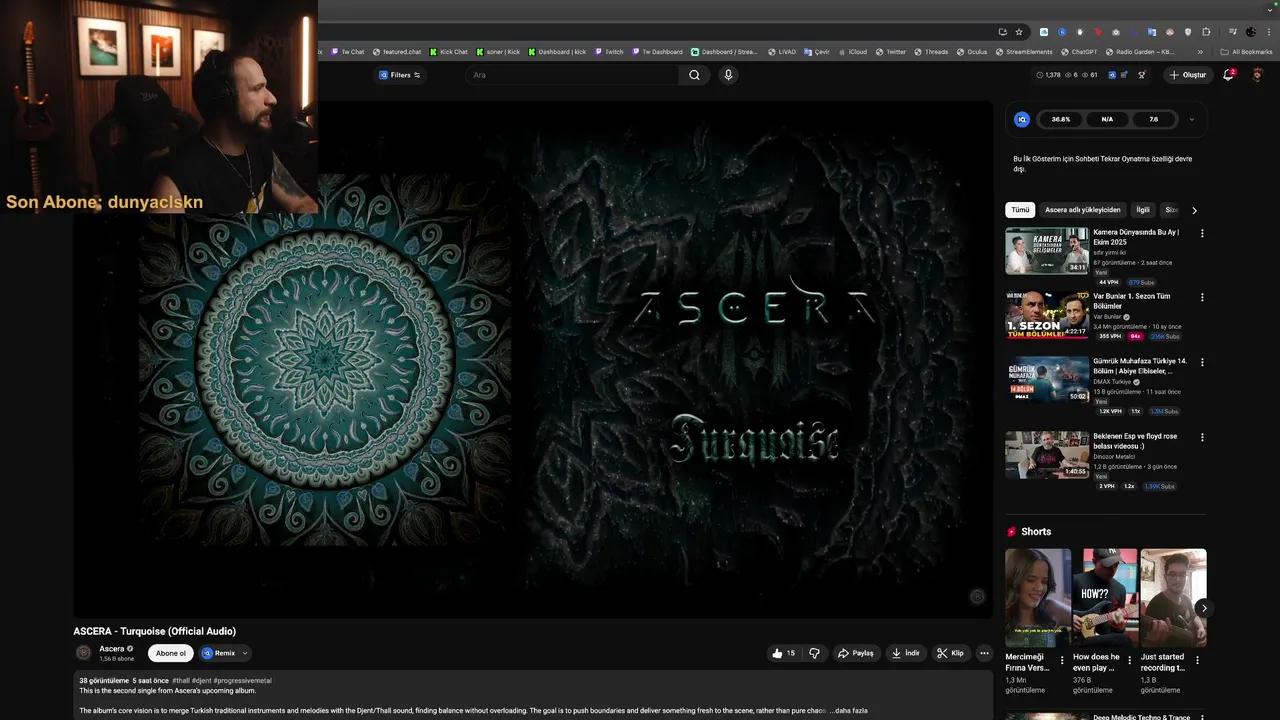Open Beklenen Esp ve floyd rose thumbnail
Screen dimensions: 1280x720
1047,455
